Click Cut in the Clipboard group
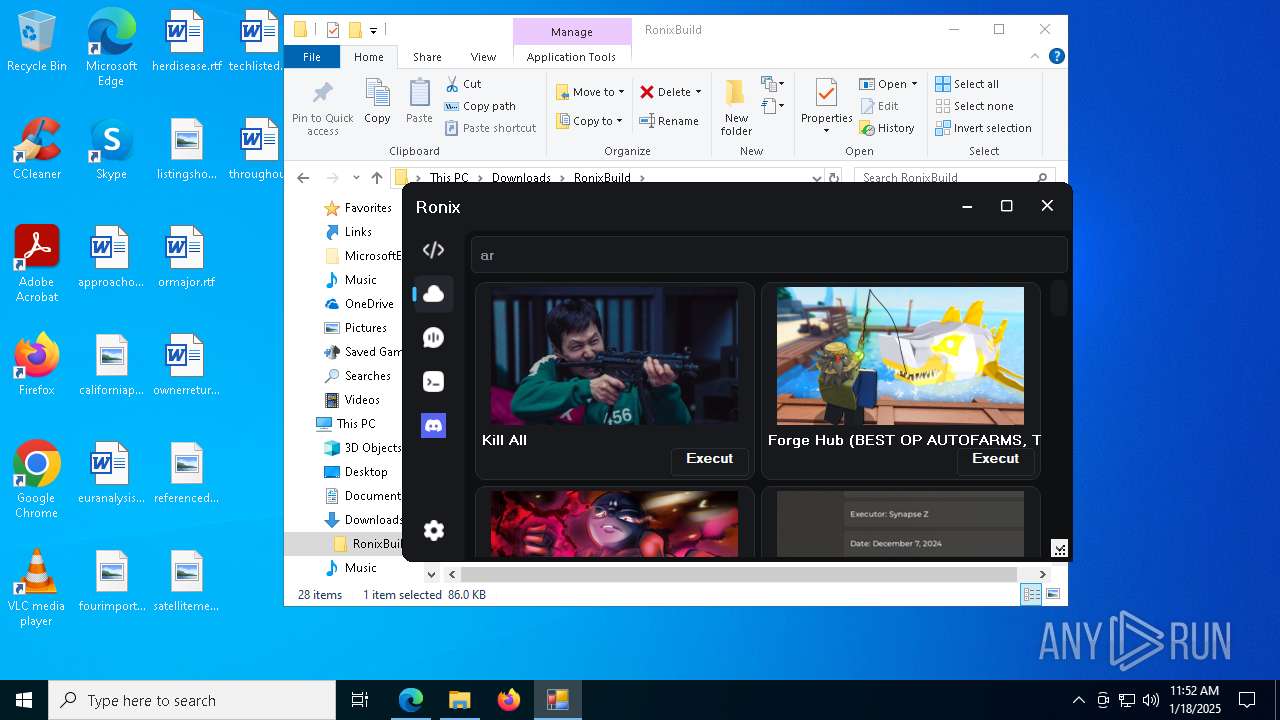Viewport: 1280px width, 720px height. coord(463,84)
